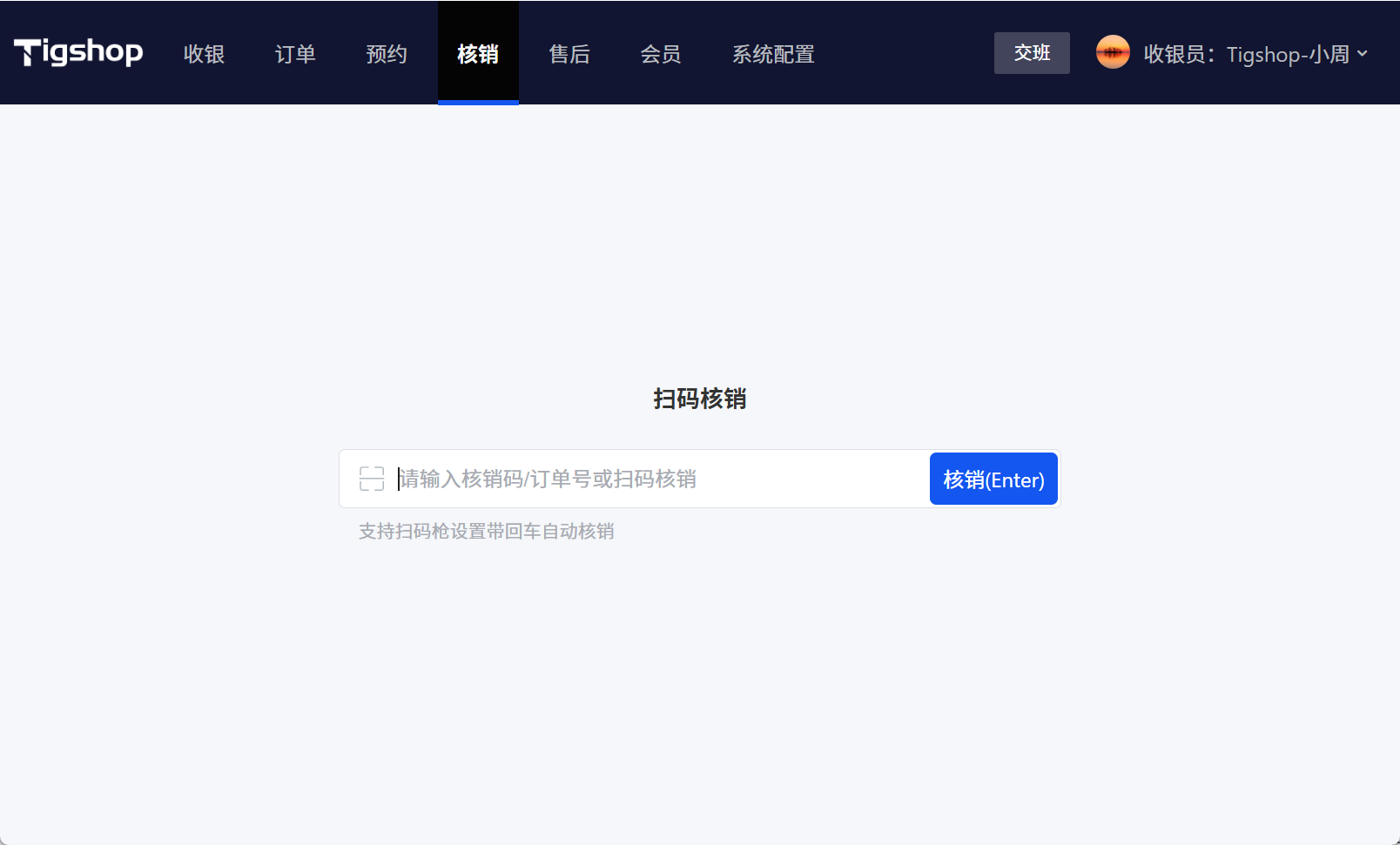
Task: Select the active 核销 tab
Action: 478,54
